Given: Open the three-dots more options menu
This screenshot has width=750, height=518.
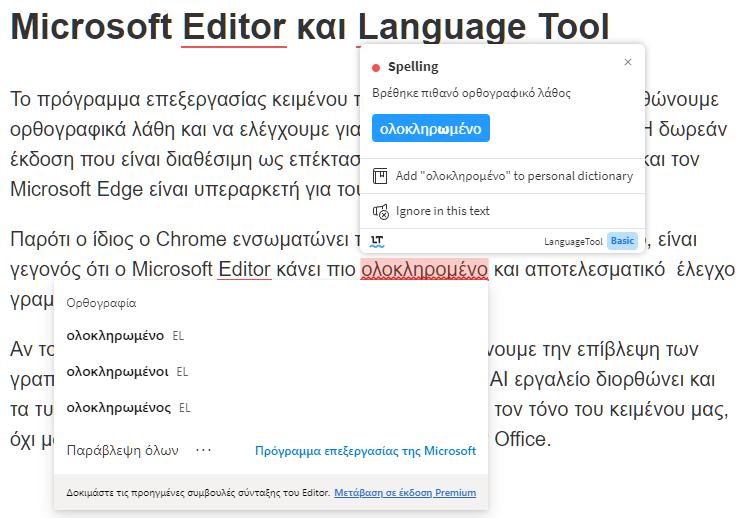Looking at the screenshot, I should [x=204, y=450].
